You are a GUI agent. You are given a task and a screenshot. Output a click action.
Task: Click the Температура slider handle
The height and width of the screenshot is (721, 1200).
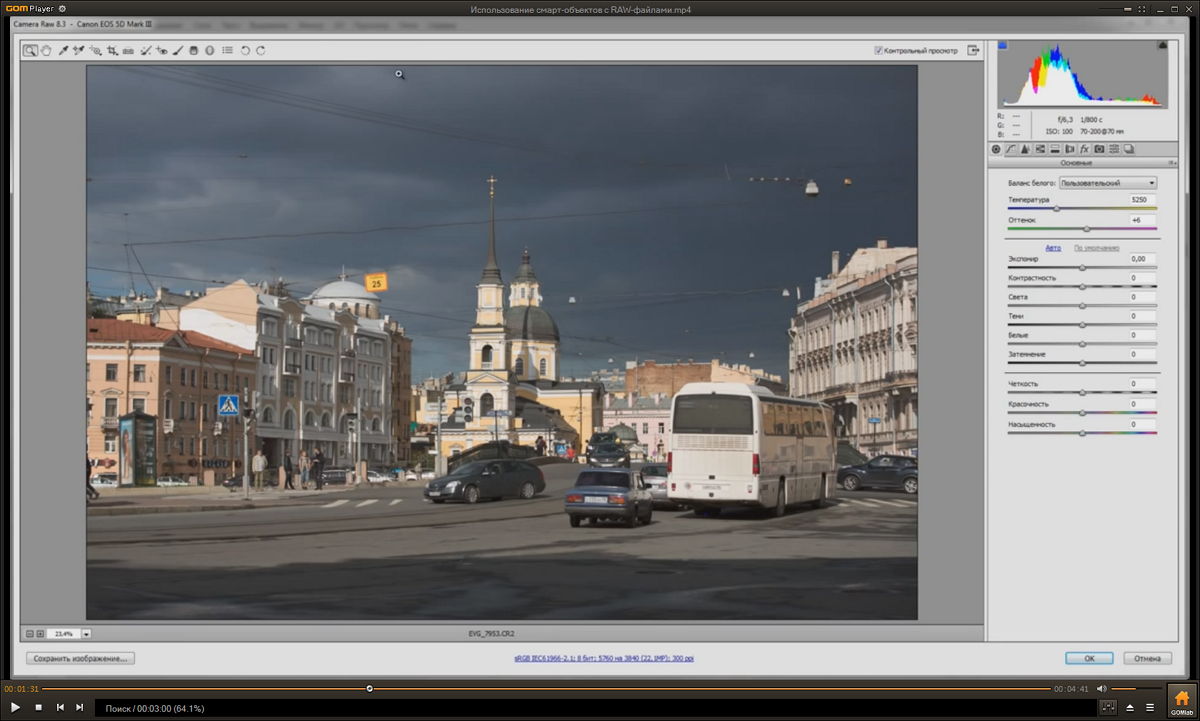tap(1057, 208)
